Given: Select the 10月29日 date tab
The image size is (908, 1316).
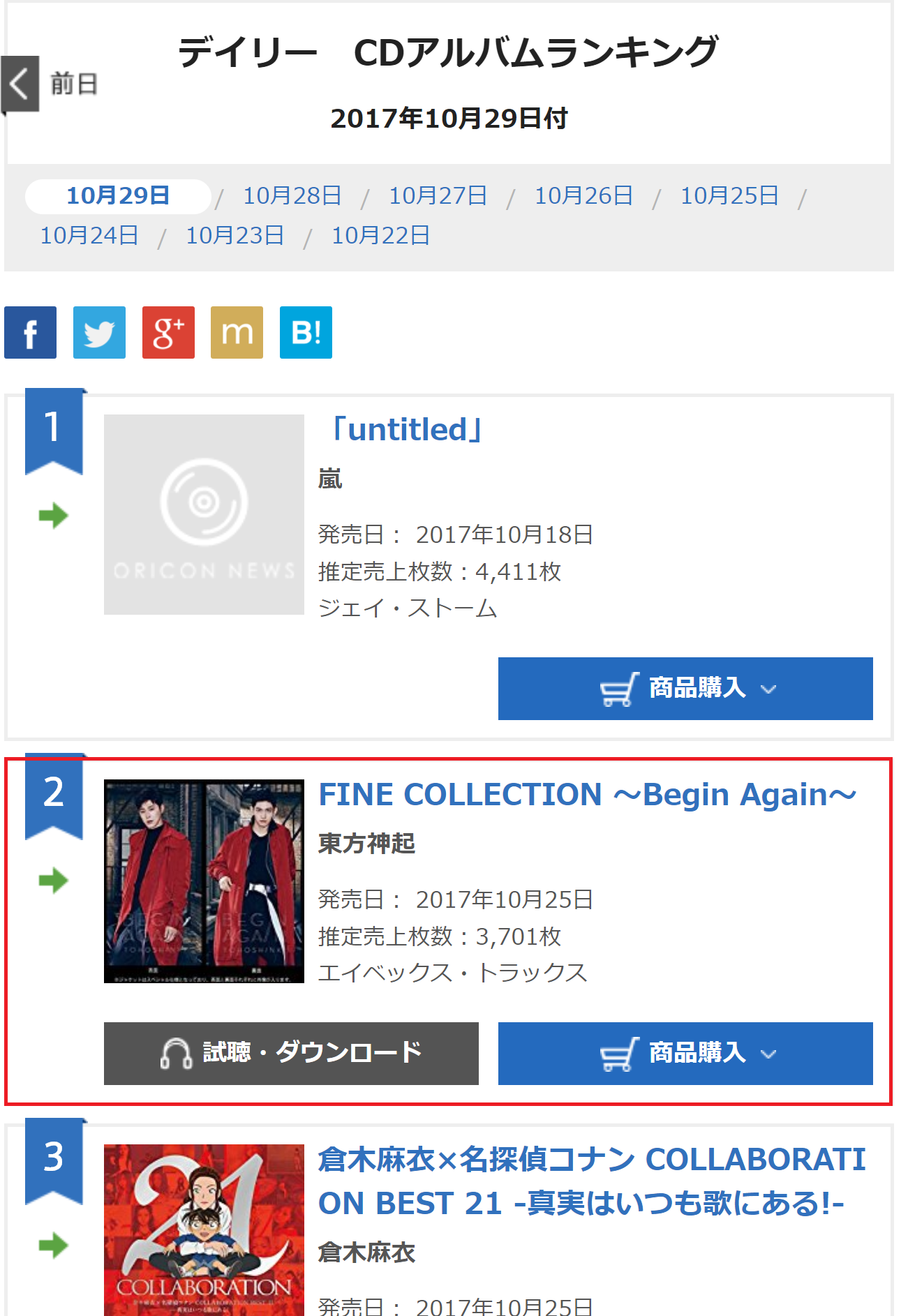Looking at the screenshot, I should click(118, 196).
